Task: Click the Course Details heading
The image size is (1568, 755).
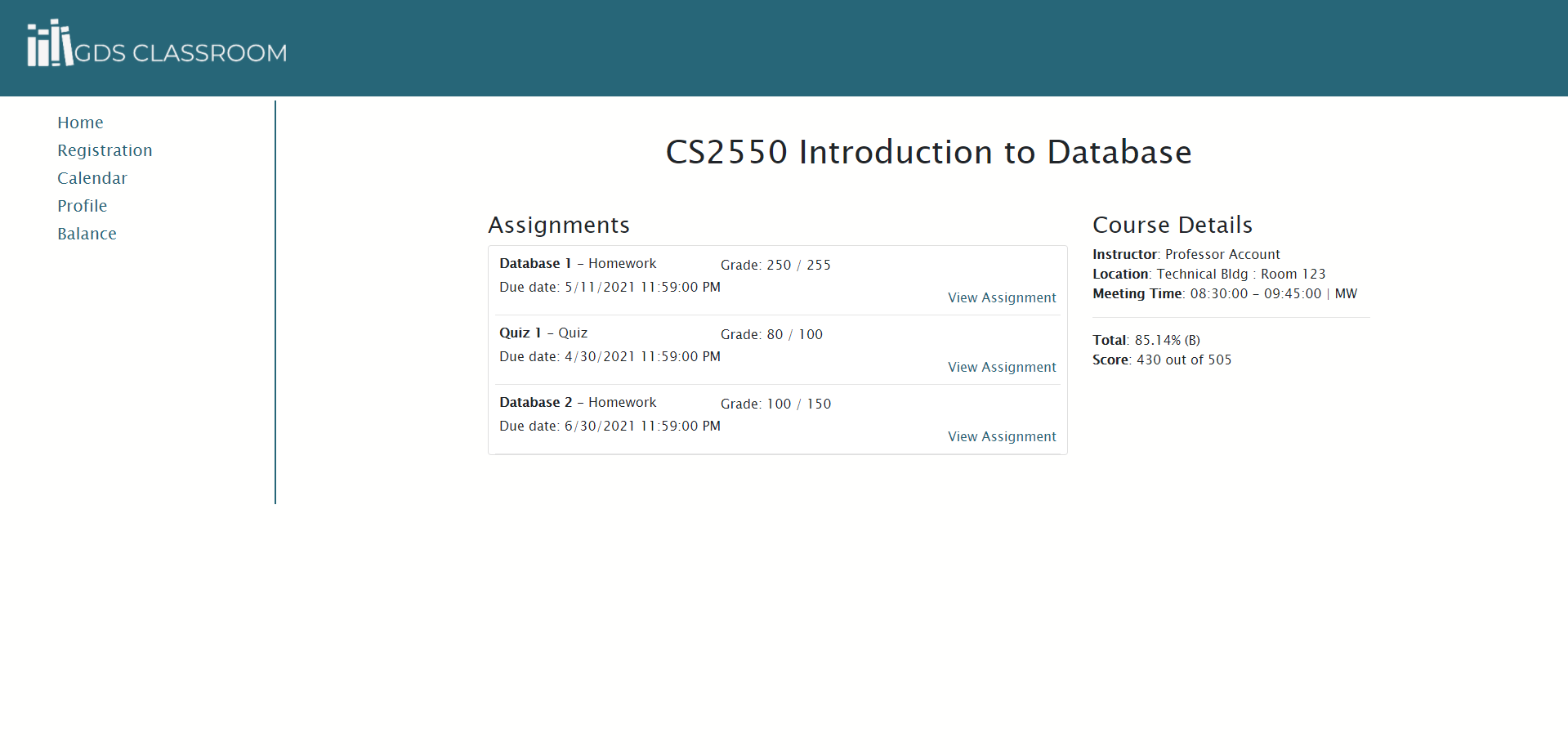Action: [x=1173, y=225]
